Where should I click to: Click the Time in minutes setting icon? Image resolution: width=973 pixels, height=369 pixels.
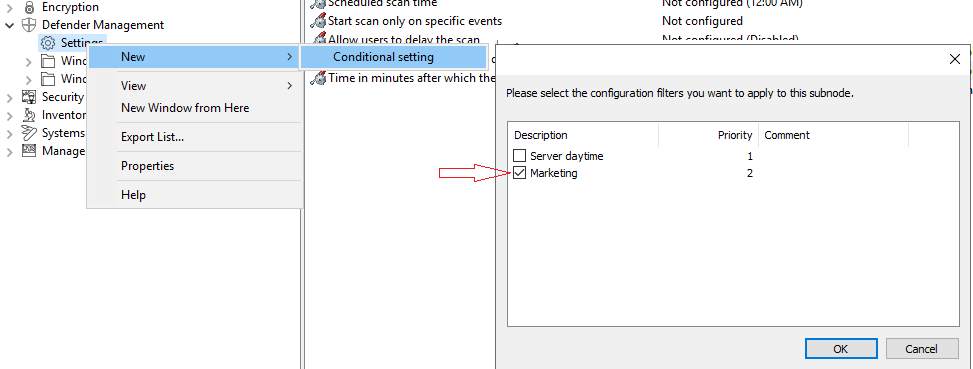click(318, 78)
